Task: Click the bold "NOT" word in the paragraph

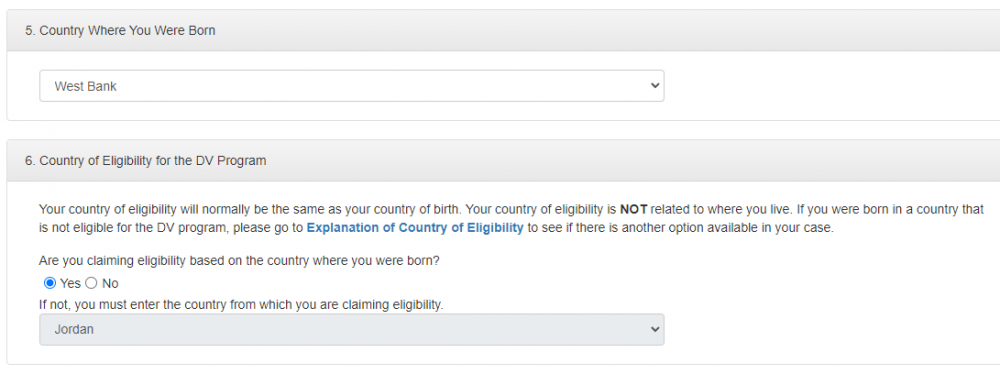Action: coord(633,209)
